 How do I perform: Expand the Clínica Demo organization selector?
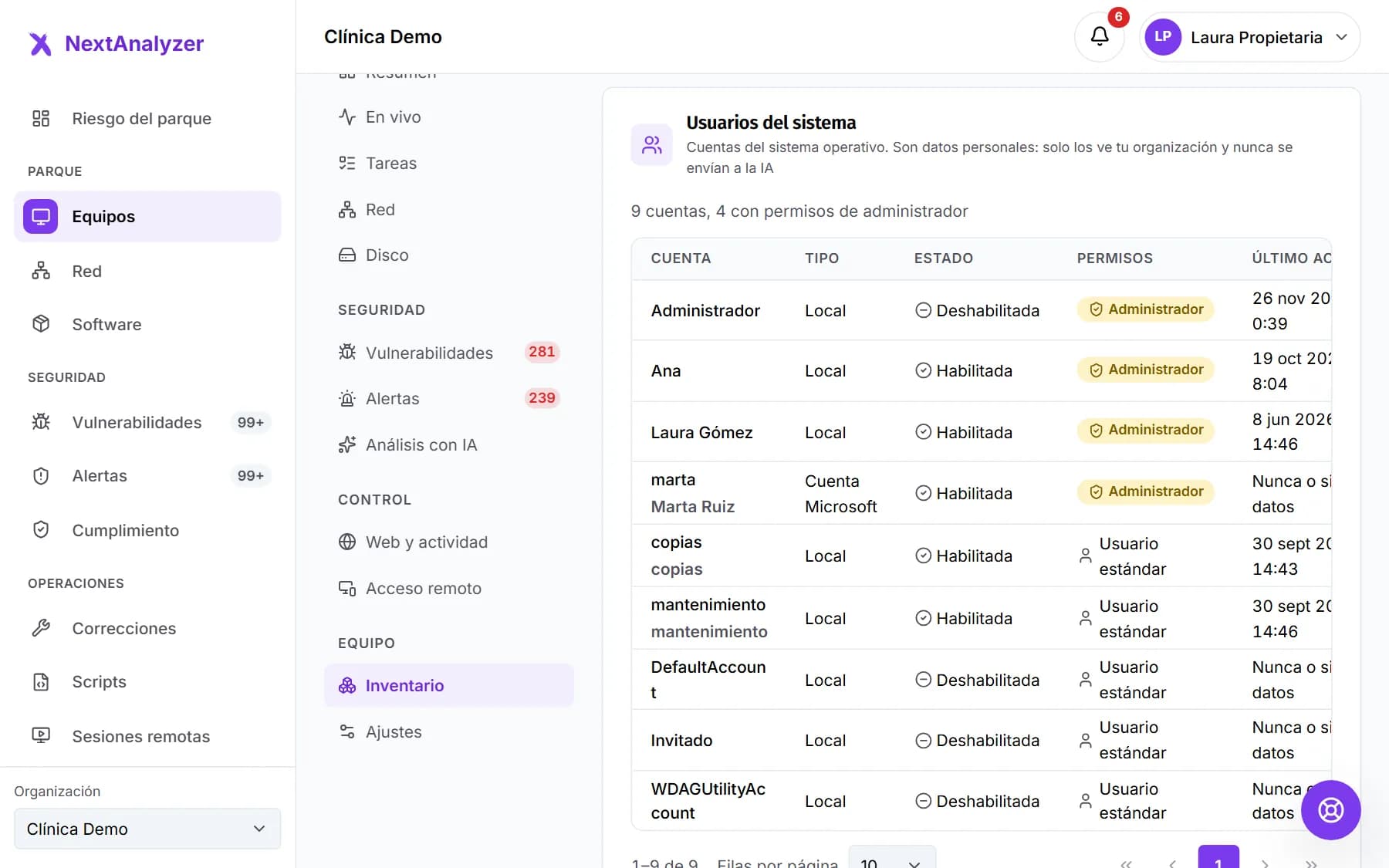click(147, 829)
